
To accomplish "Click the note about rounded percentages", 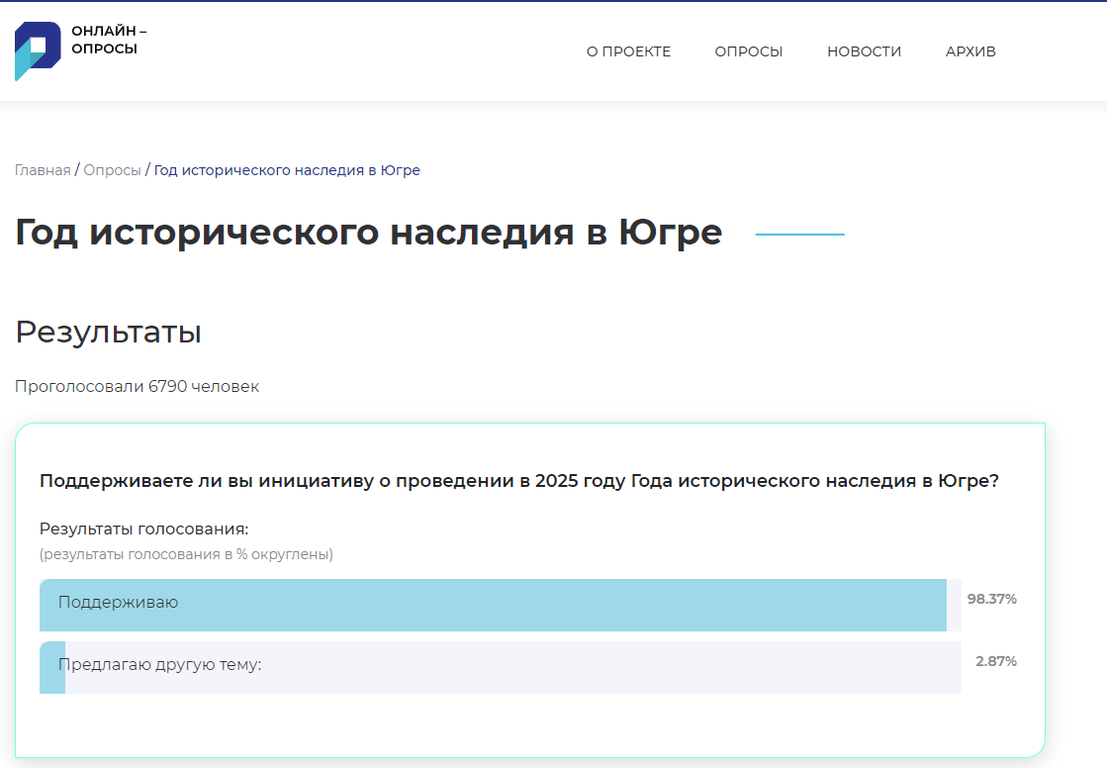I will click(186, 554).
